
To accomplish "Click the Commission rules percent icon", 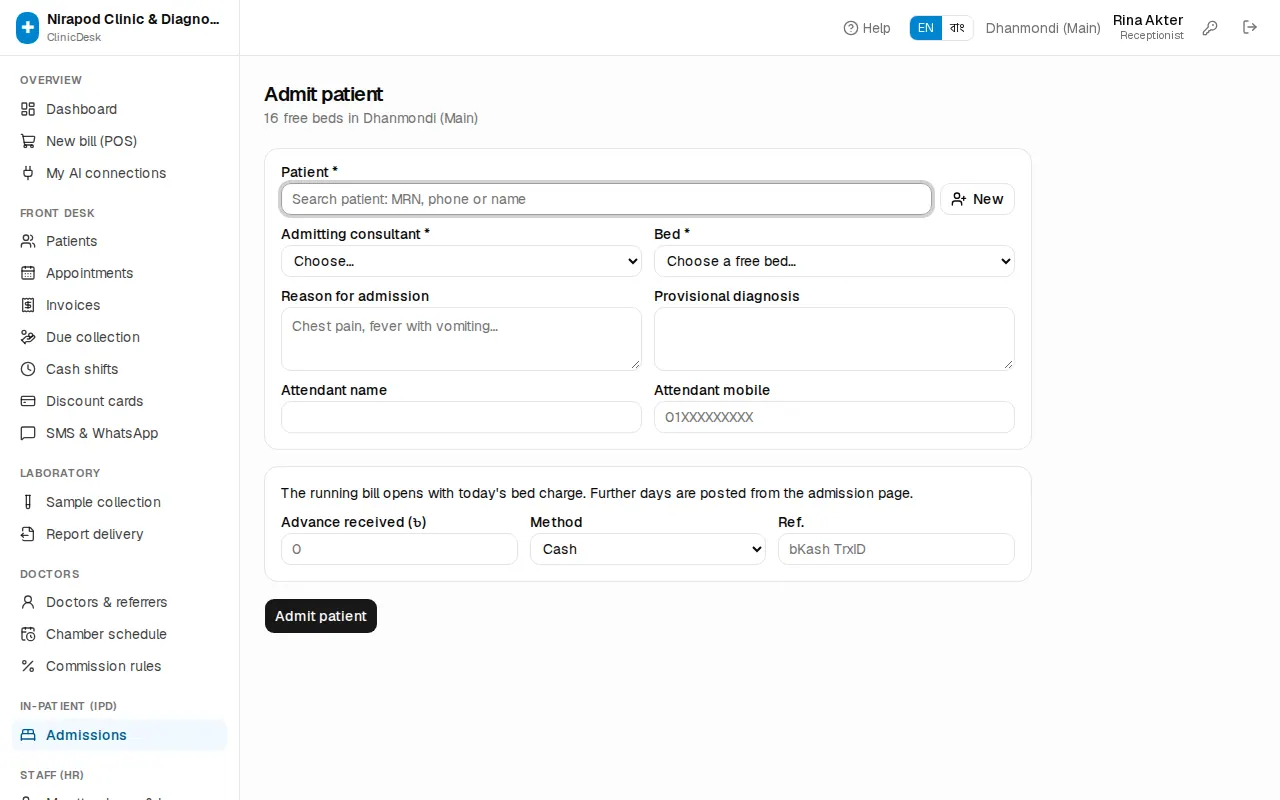I will point(28,666).
